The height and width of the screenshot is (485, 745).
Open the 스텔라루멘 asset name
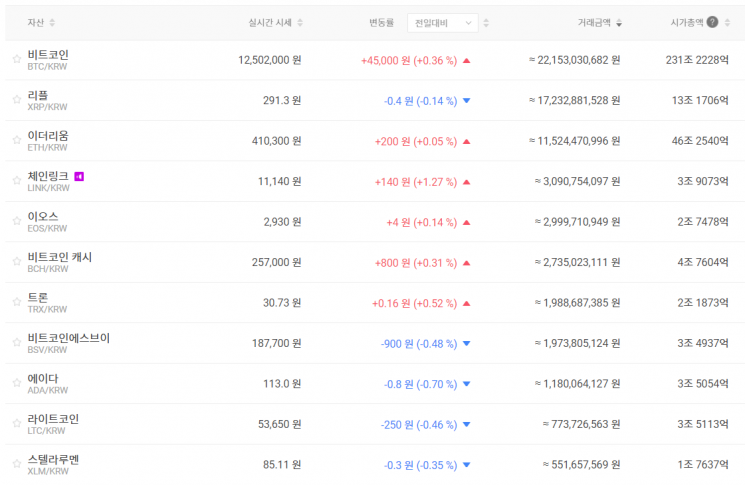click(53, 459)
